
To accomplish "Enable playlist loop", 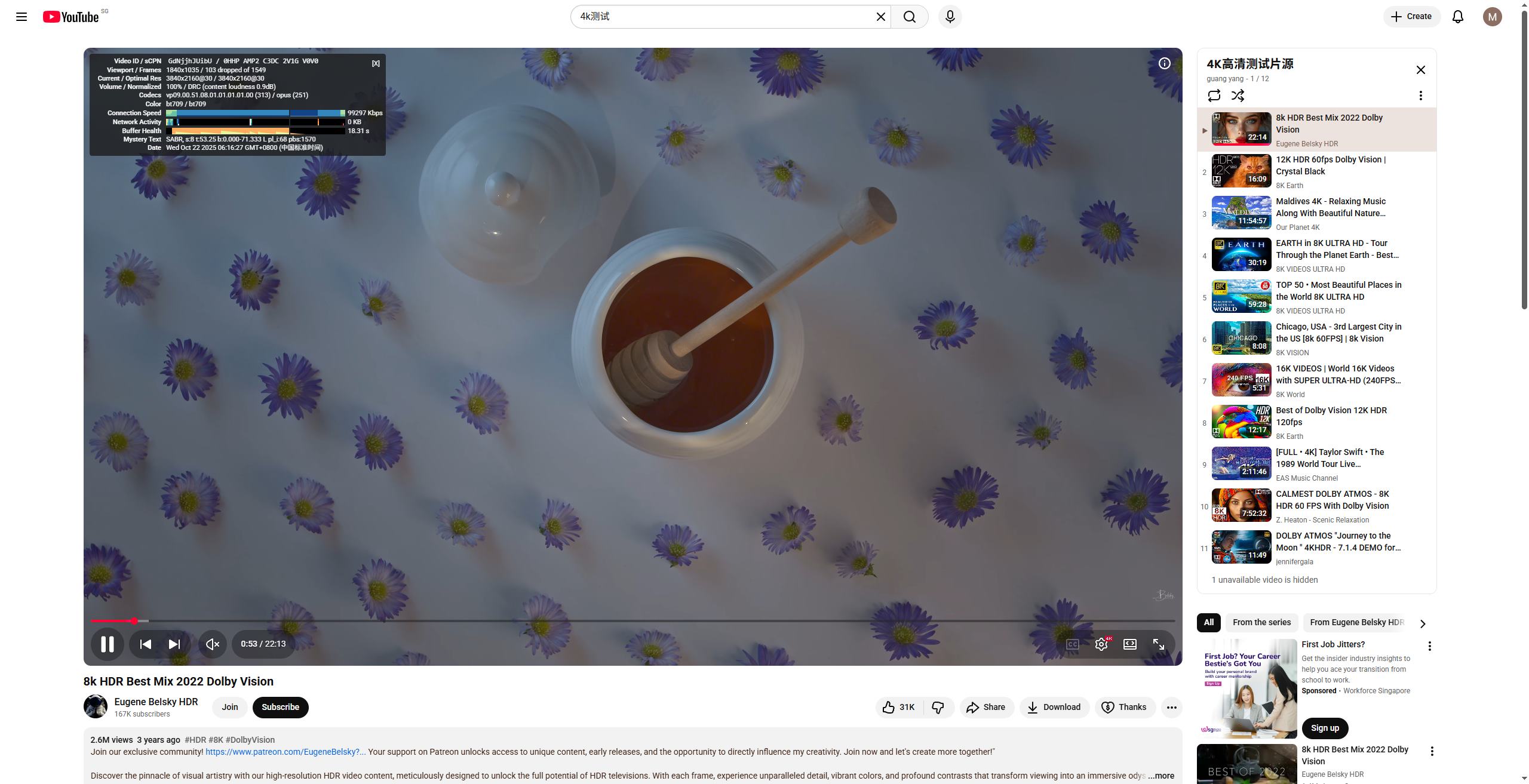I will click(1214, 96).
